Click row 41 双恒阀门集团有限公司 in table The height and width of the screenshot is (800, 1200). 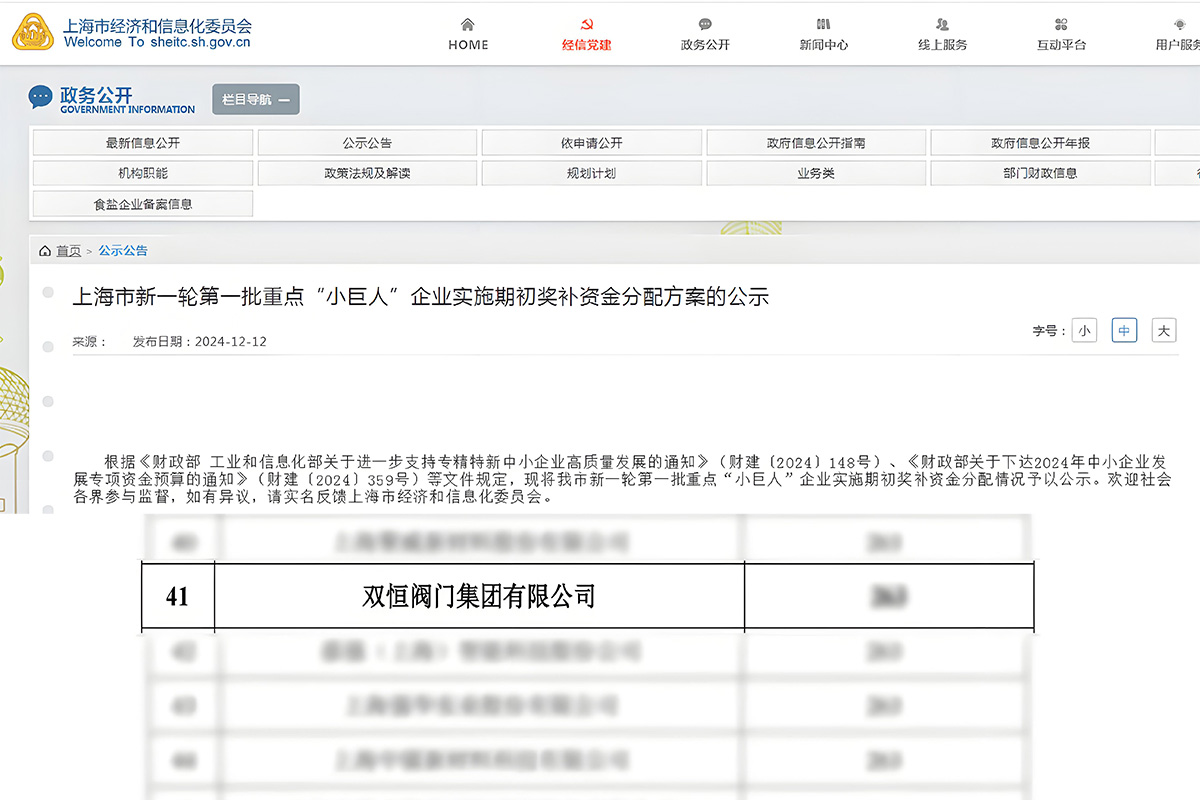[x=478, y=597]
